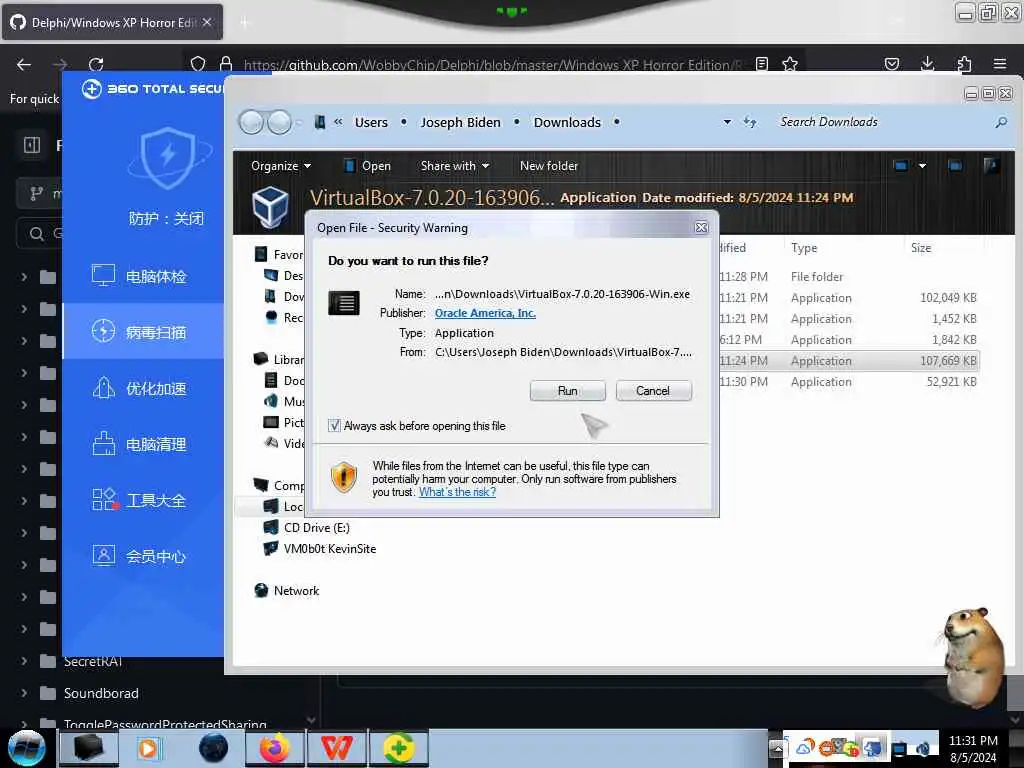This screenshot has height=768, width=1024.
Task: Click the browser back arrow
Action: tap(24, 64)
